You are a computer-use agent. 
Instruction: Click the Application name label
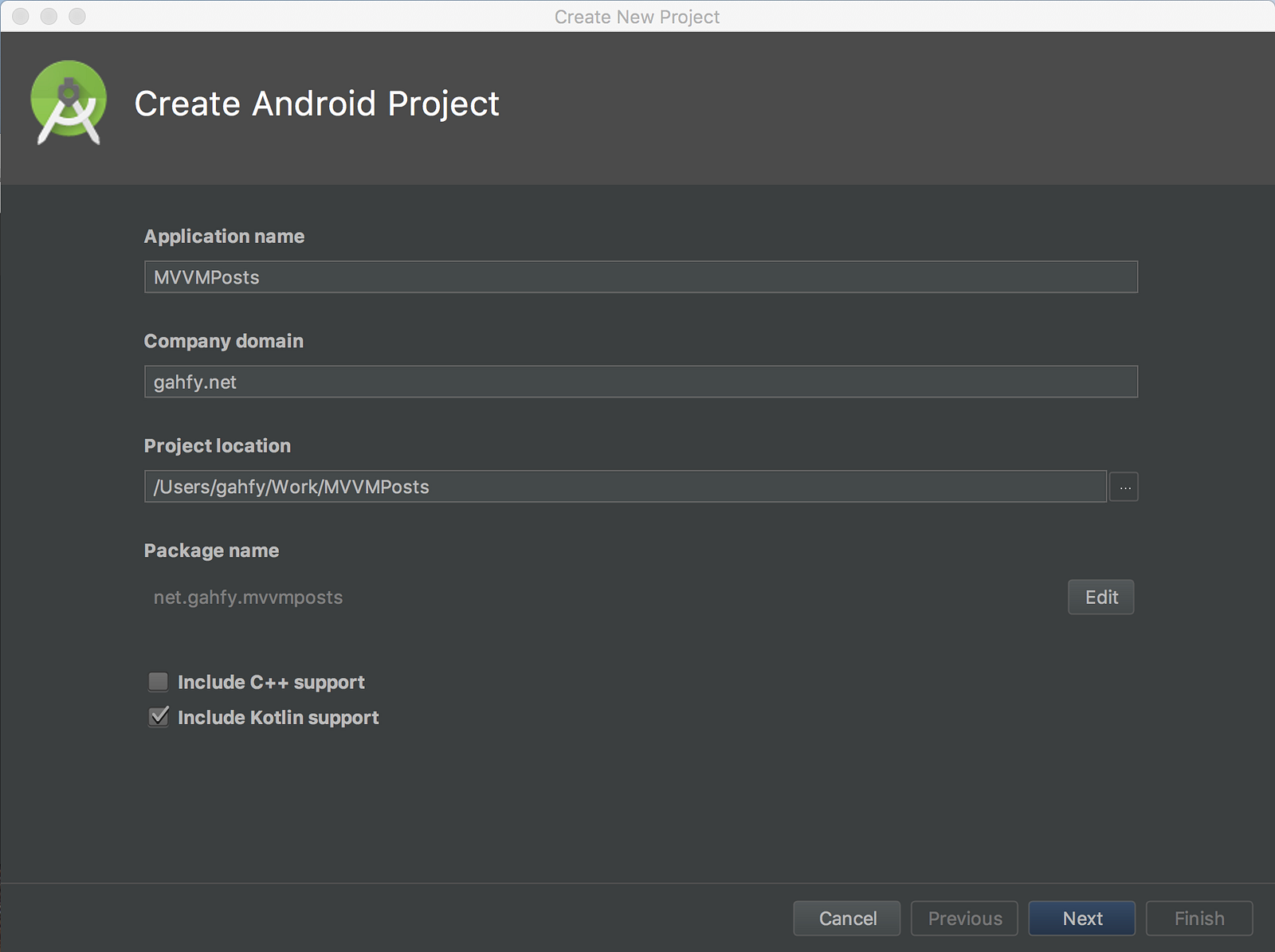[224, 237]
